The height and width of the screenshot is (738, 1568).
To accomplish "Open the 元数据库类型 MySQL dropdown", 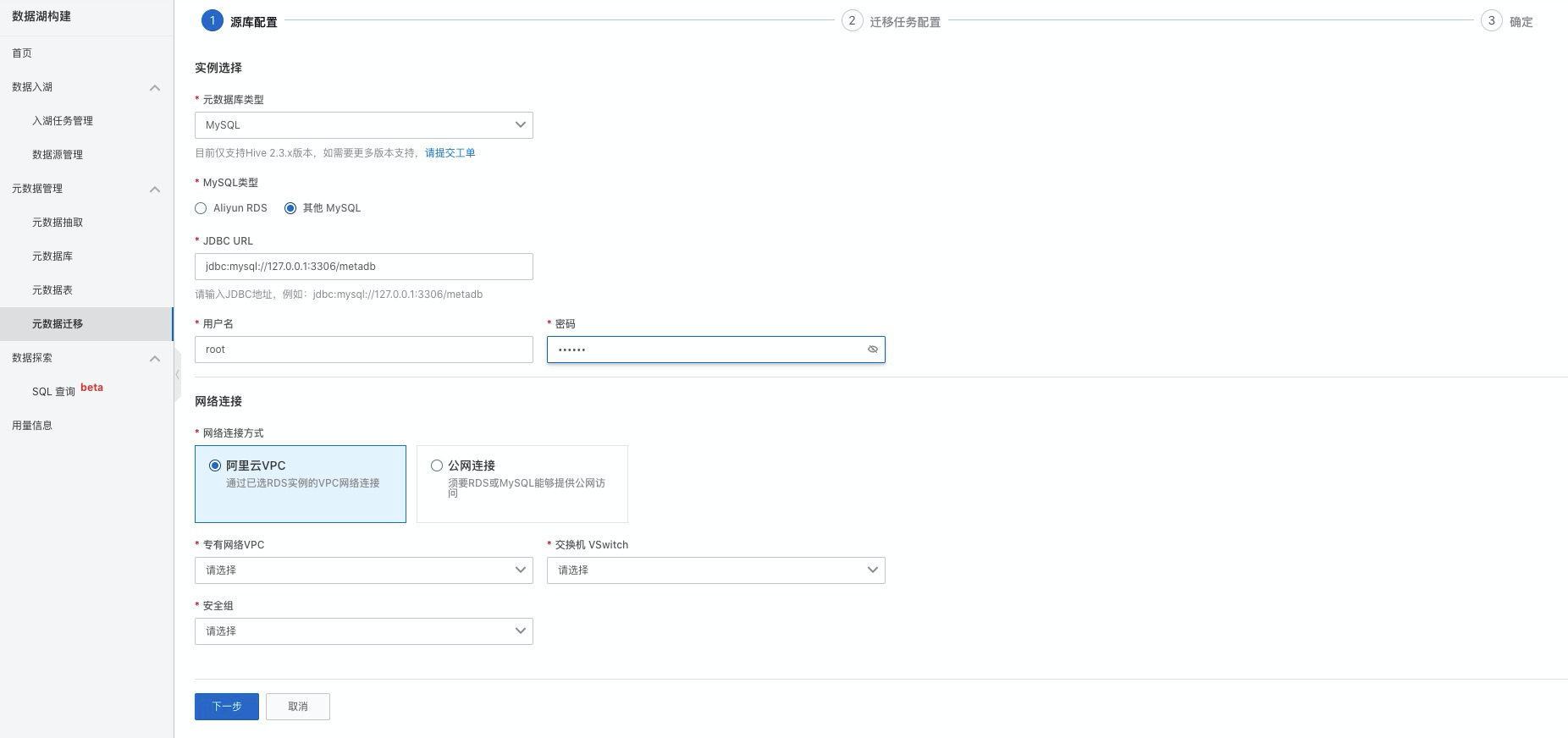I will (364, 125).
